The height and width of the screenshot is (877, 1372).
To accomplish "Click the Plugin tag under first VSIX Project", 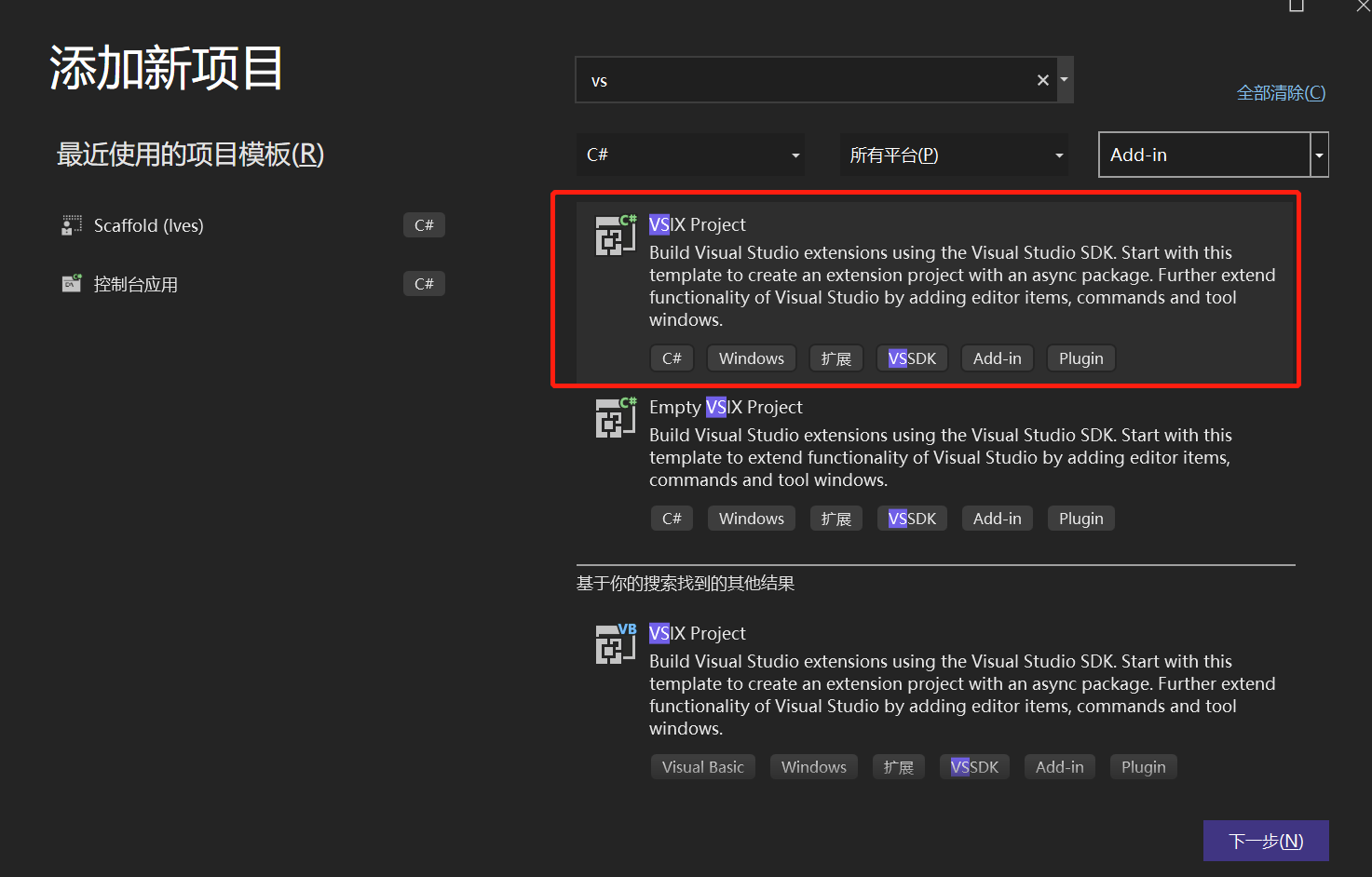I will coord(1081,358).
